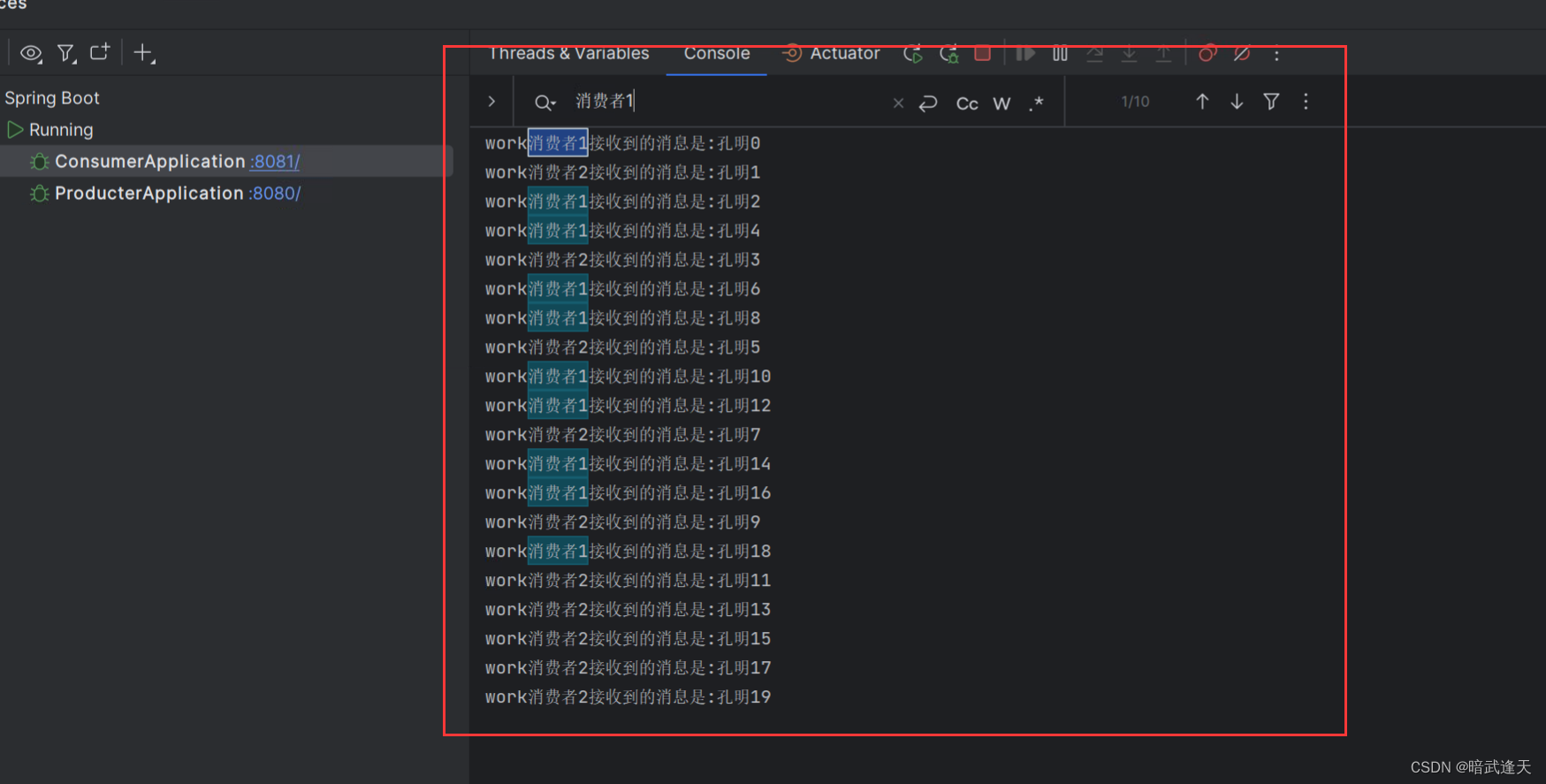
Task: Open the filter services icon
Action: (66, 53)
